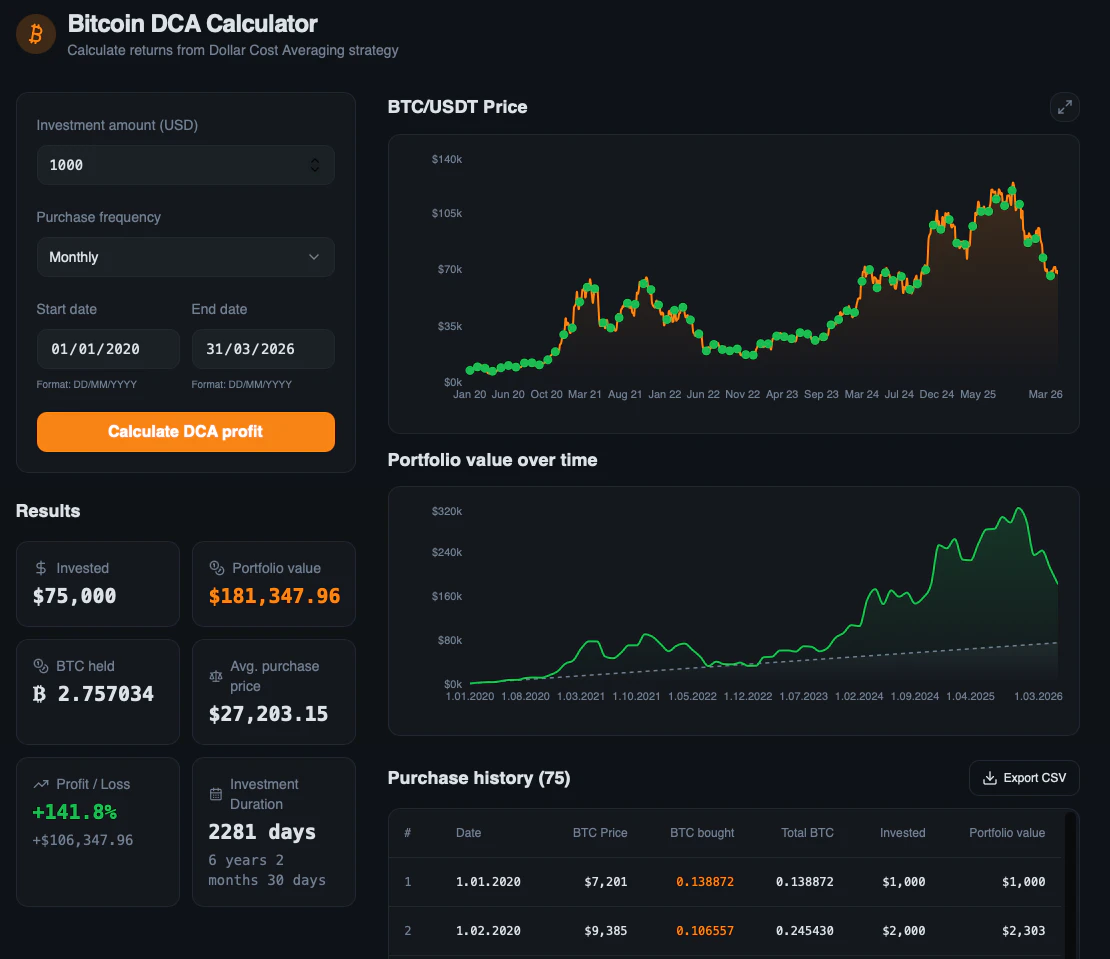Screen dimensions: 1110x959
Task: Click the scale icon beside Avg. purchase price
Action: click(x=214, y=675)
